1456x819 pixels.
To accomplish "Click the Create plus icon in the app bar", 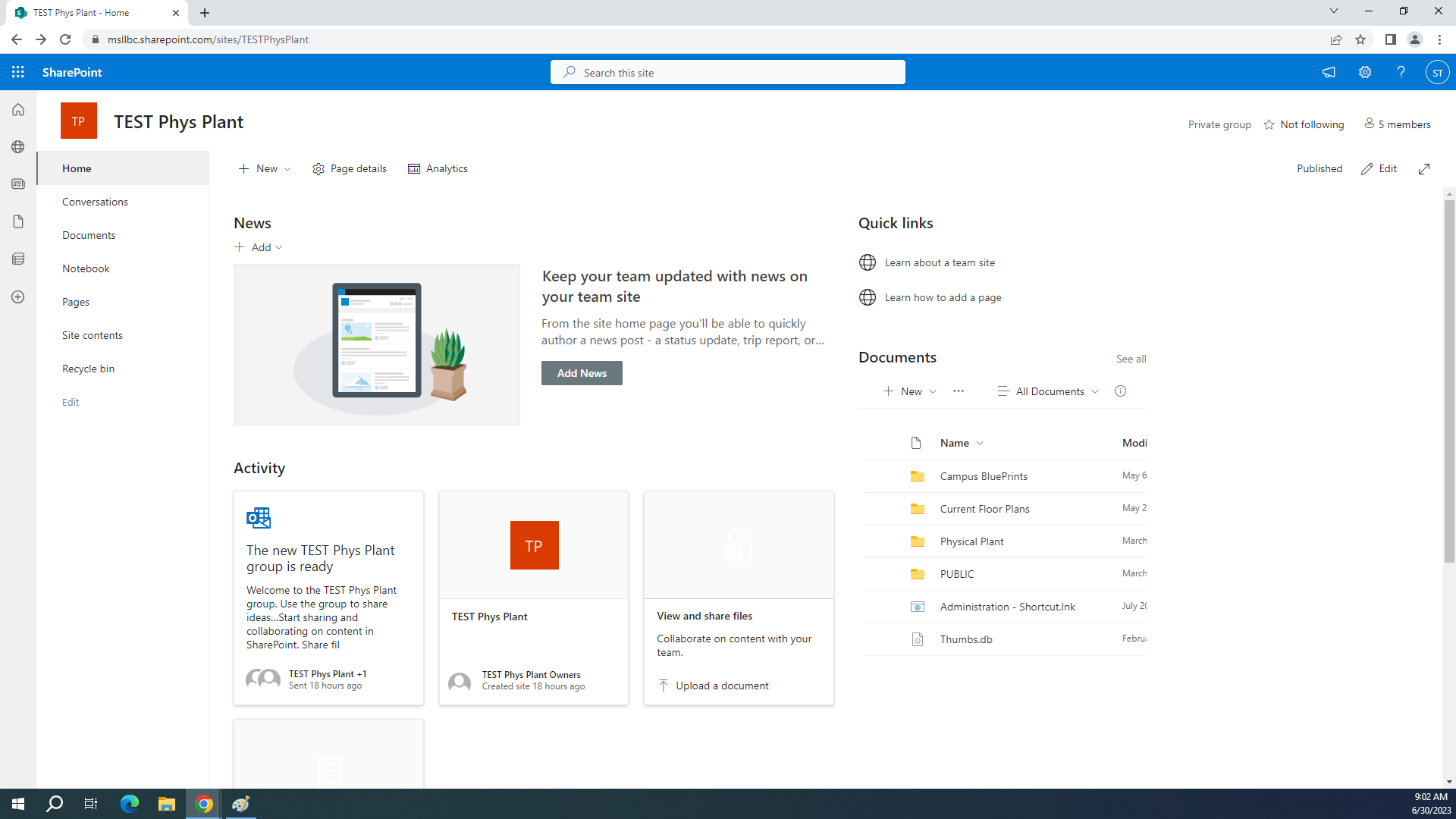I will pyautogui.click(x=18, y=297).
